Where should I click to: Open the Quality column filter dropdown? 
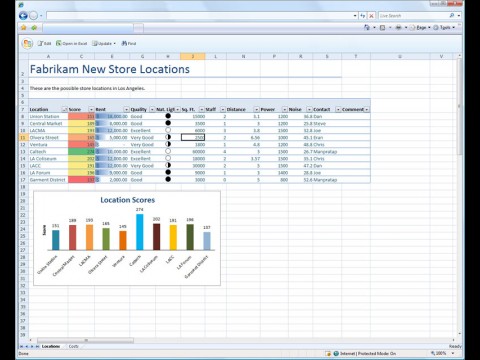[152, 109]
